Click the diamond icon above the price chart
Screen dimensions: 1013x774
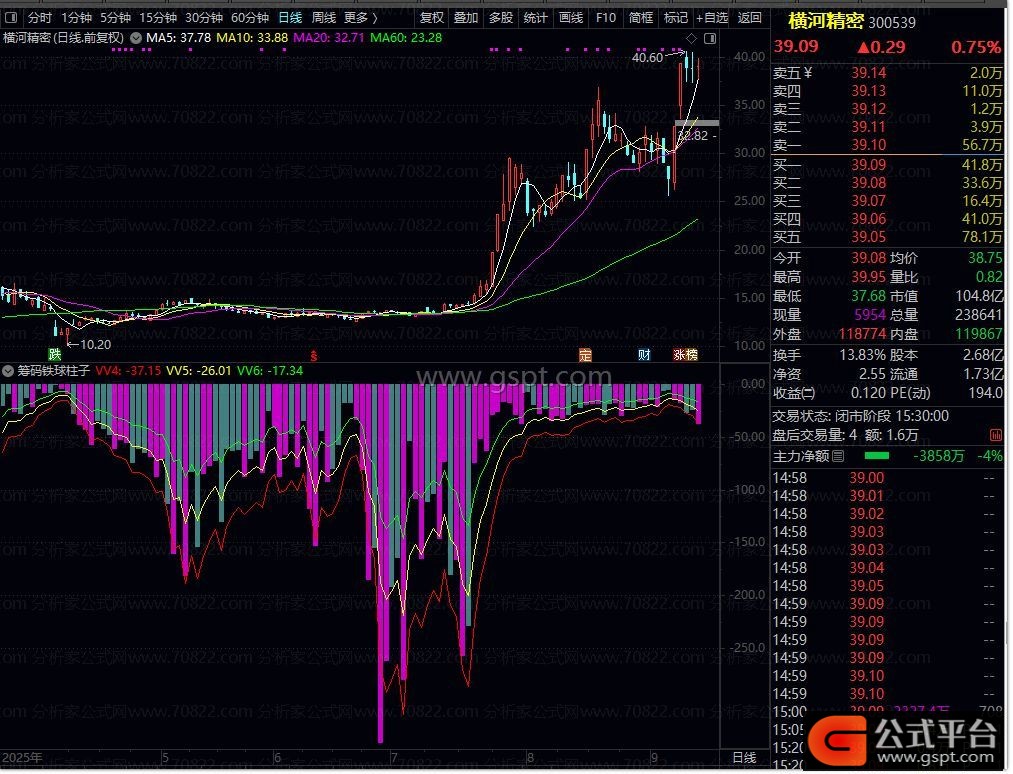pyautogui.click(x=691, y=38)
